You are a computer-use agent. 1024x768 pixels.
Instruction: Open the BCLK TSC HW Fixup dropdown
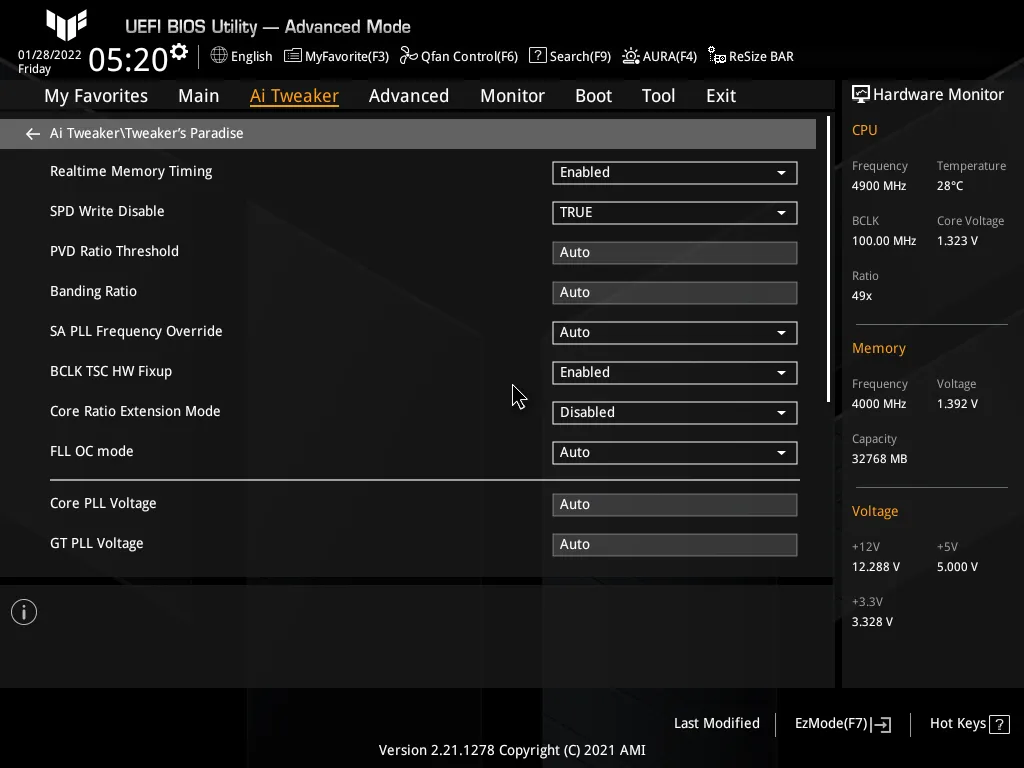pyautogui.click(x=675, y=373)
